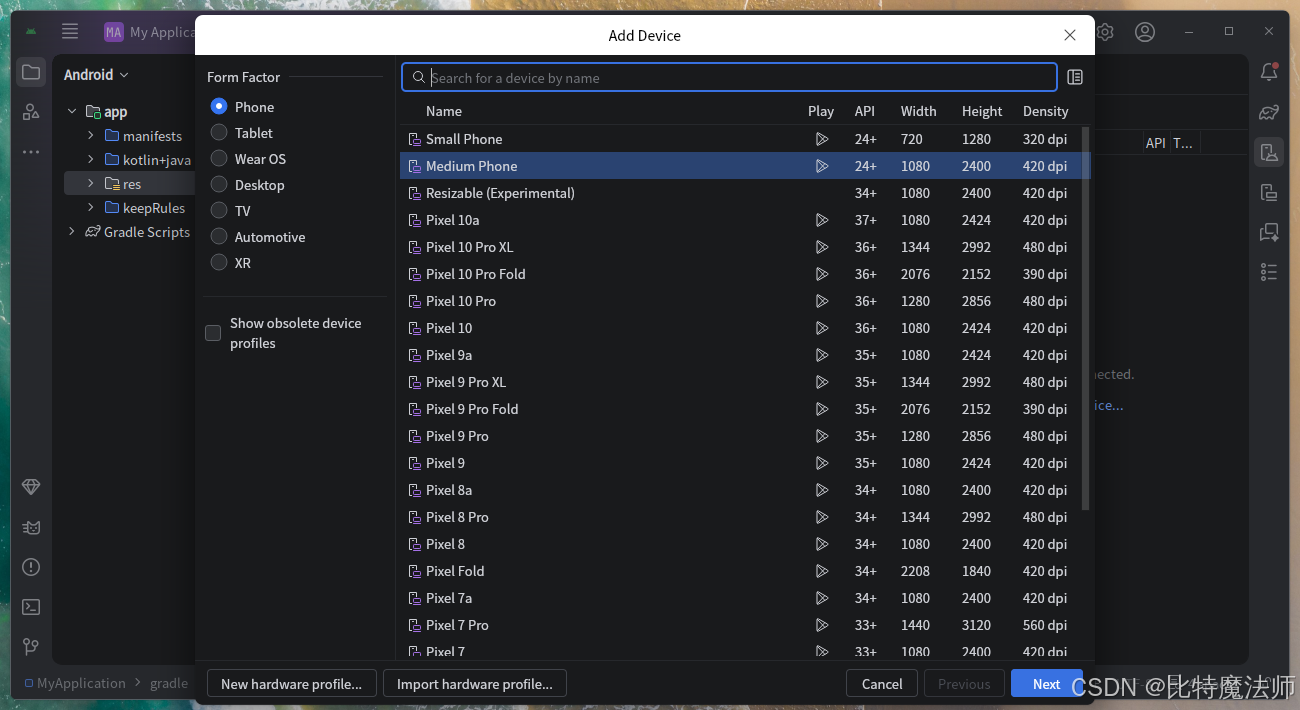
Task: Open the Logcat cat icon
Action: (x=31, y=527)
